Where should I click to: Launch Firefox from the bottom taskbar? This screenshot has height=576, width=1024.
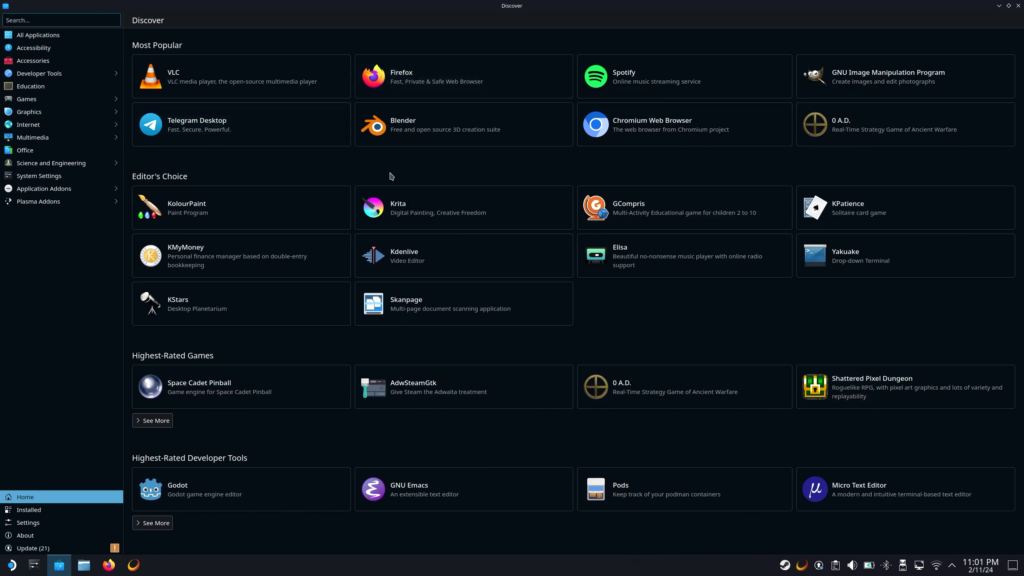tap(108, 565)
